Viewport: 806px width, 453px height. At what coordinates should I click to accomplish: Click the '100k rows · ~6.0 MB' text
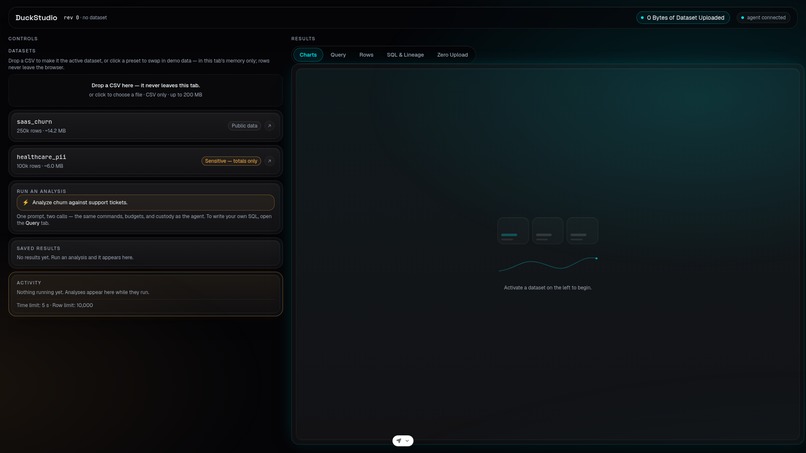click(x=40, y=166)
